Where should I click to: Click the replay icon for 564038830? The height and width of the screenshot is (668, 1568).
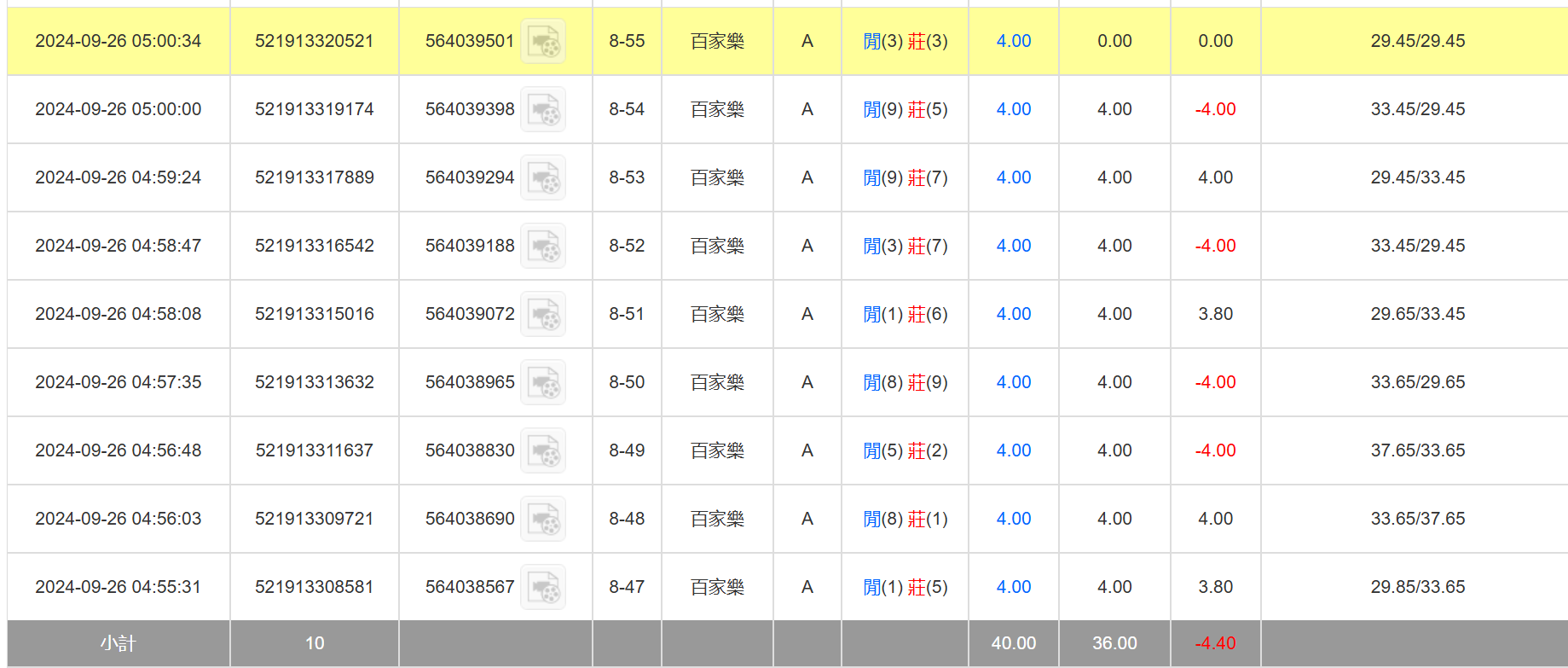point(543,450)
